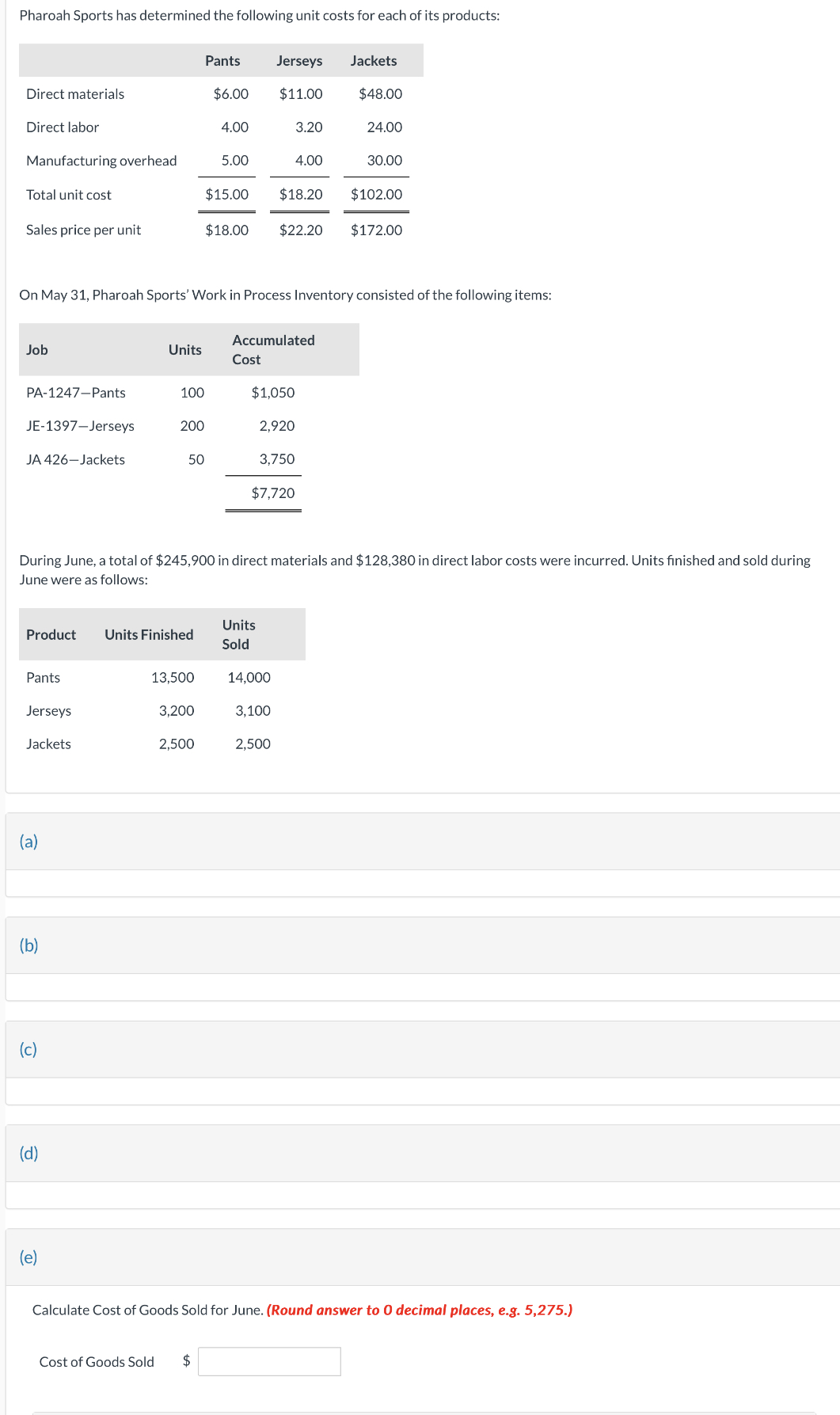This screenshot has width=840, height=1415.
Task: Click the Jerseys column header in cost table
Action: pos(299,61)
